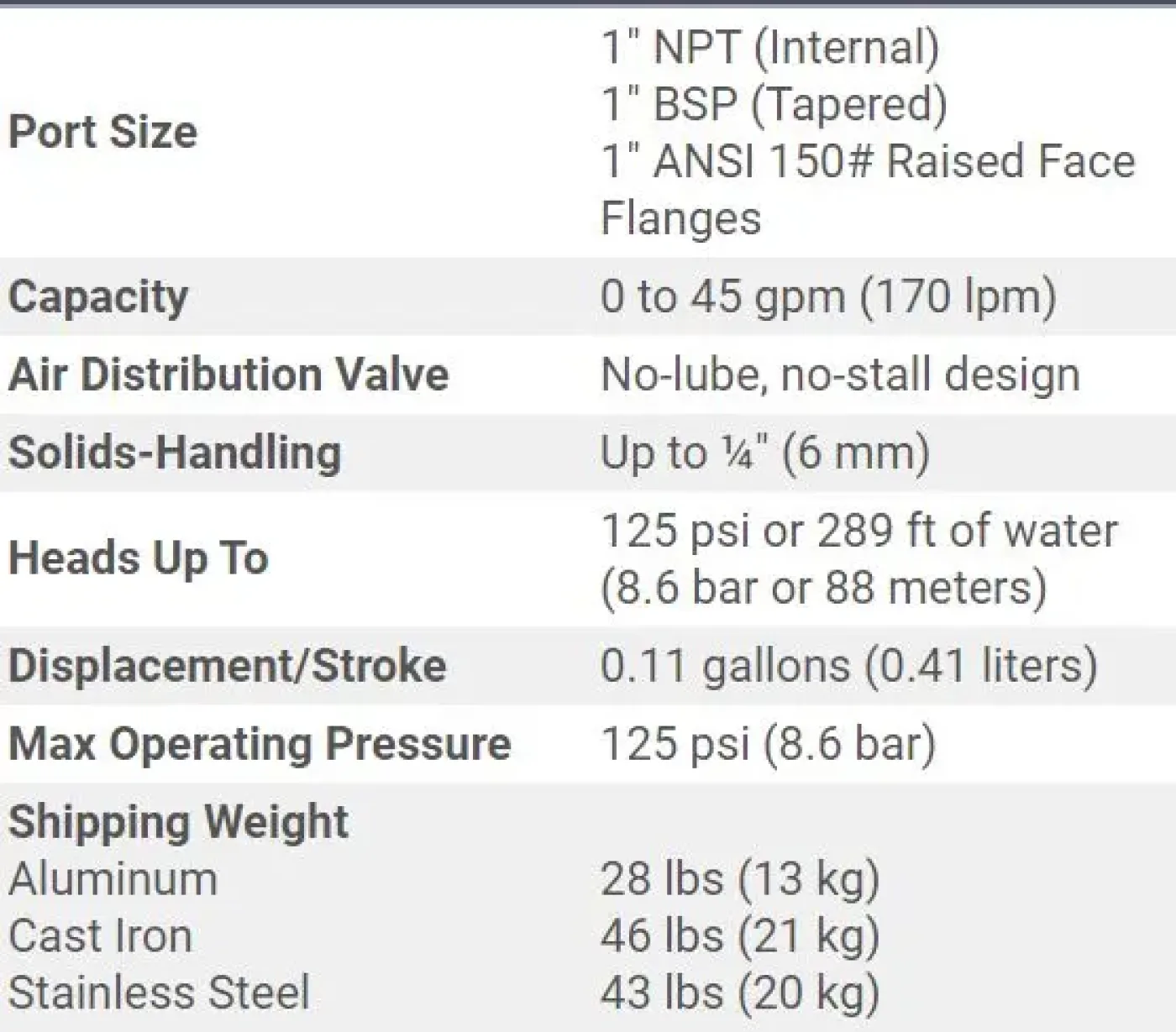Click the Shipping Weight heading
Image resolution: width=1176 pixels, height=1032 pixels.
178,821
